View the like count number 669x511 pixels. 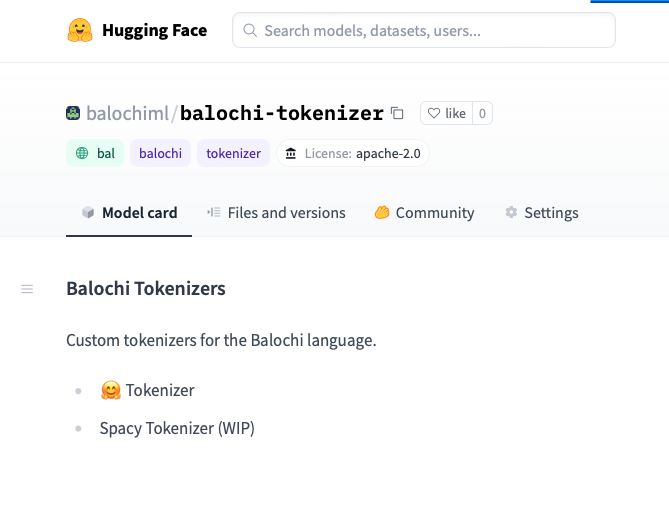tap(482, 114)
